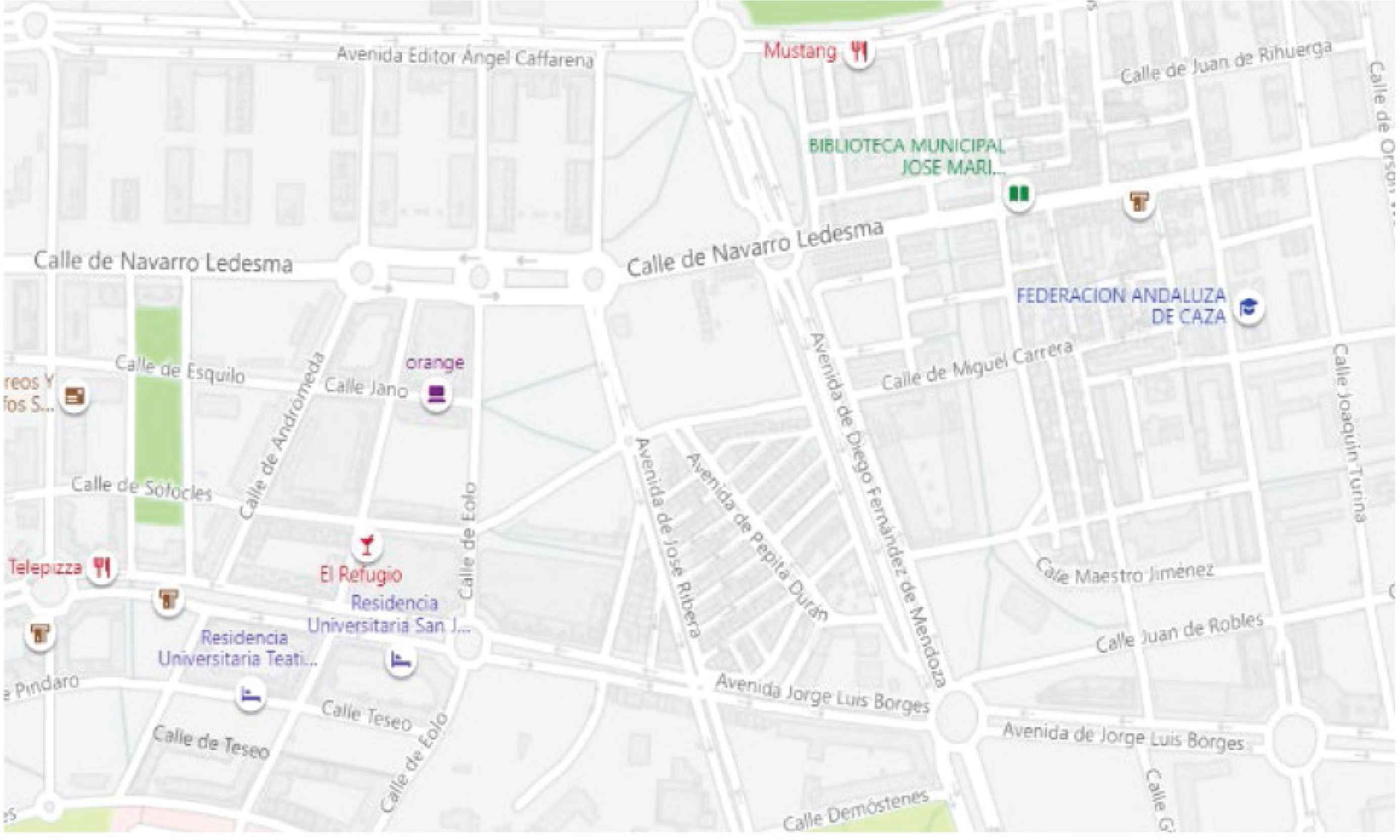Screen dimensions: 1400x840
Task: Click the Correos post office envelope icon
Action: coord(74,397)
